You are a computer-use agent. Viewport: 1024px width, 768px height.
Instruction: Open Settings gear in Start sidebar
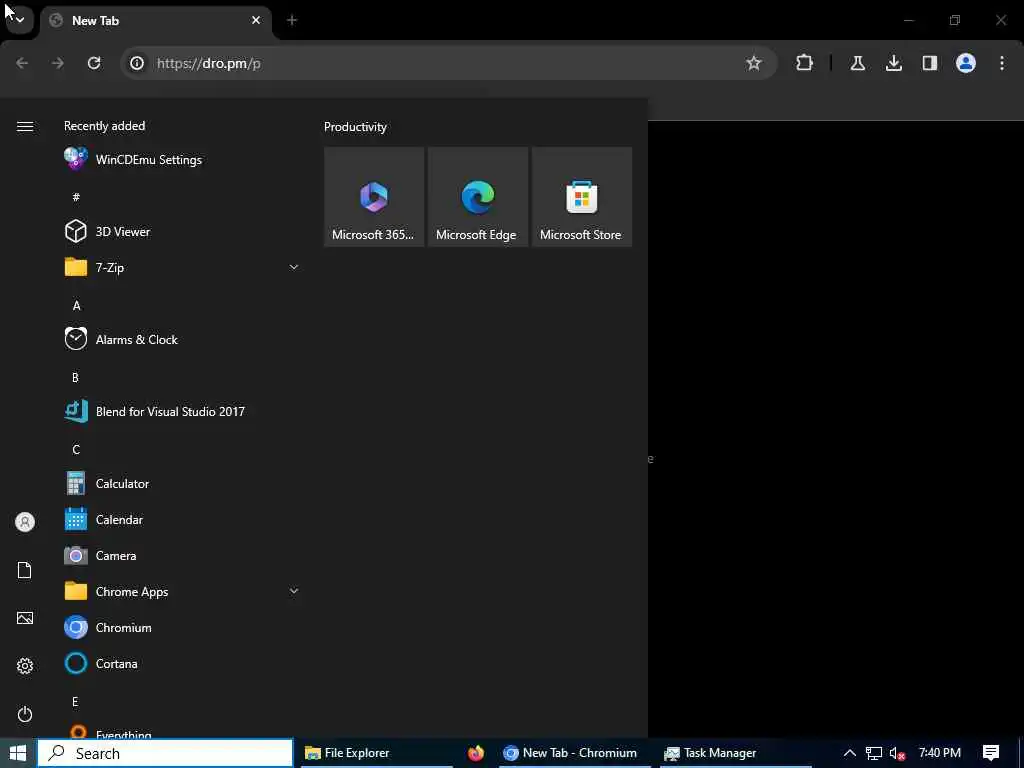25,666
